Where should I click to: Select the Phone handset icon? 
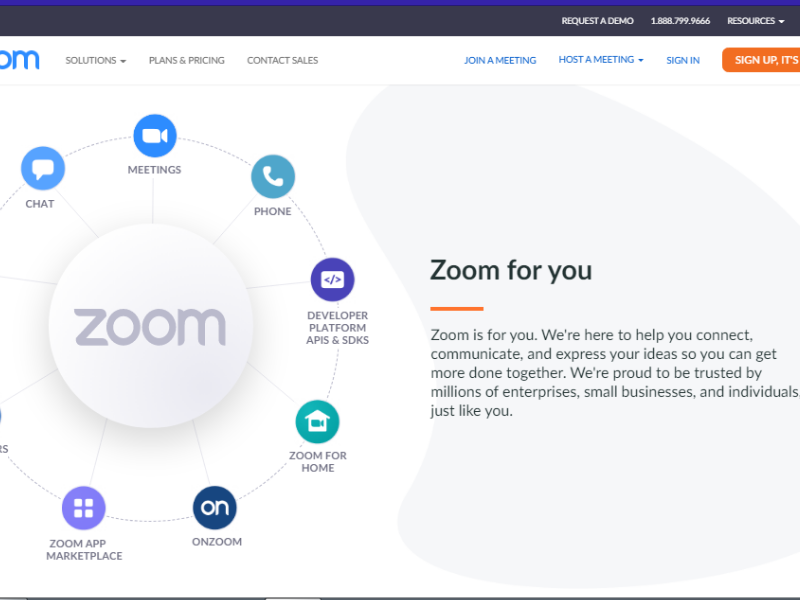(273, 177)
